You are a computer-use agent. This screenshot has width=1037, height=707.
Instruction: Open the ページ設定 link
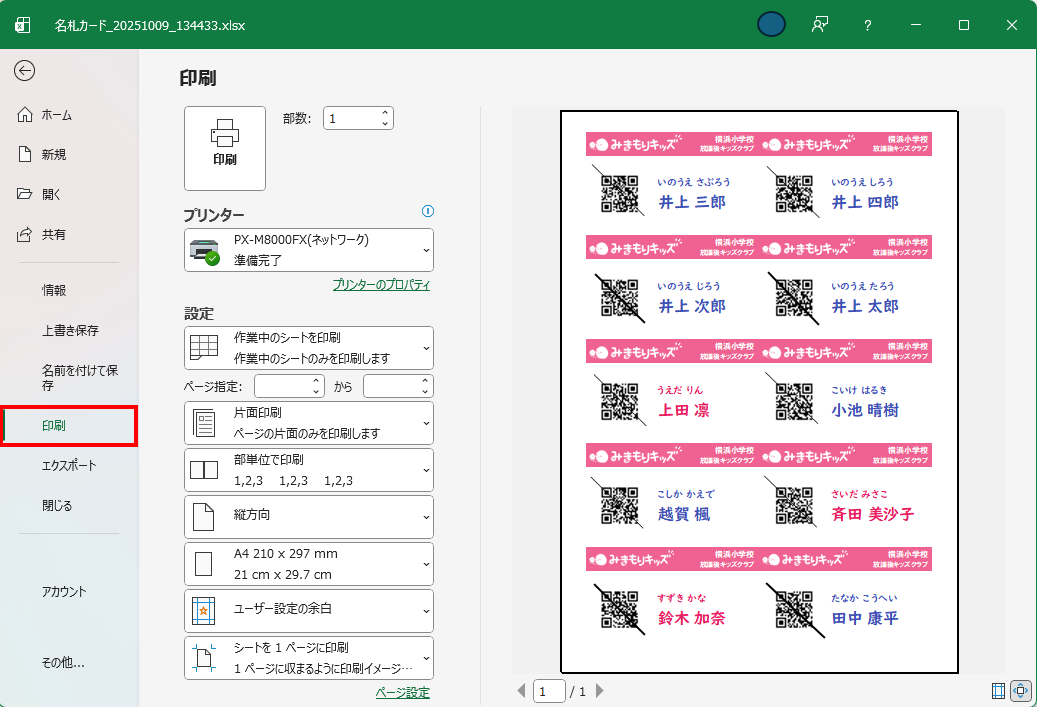click(402, 692)
